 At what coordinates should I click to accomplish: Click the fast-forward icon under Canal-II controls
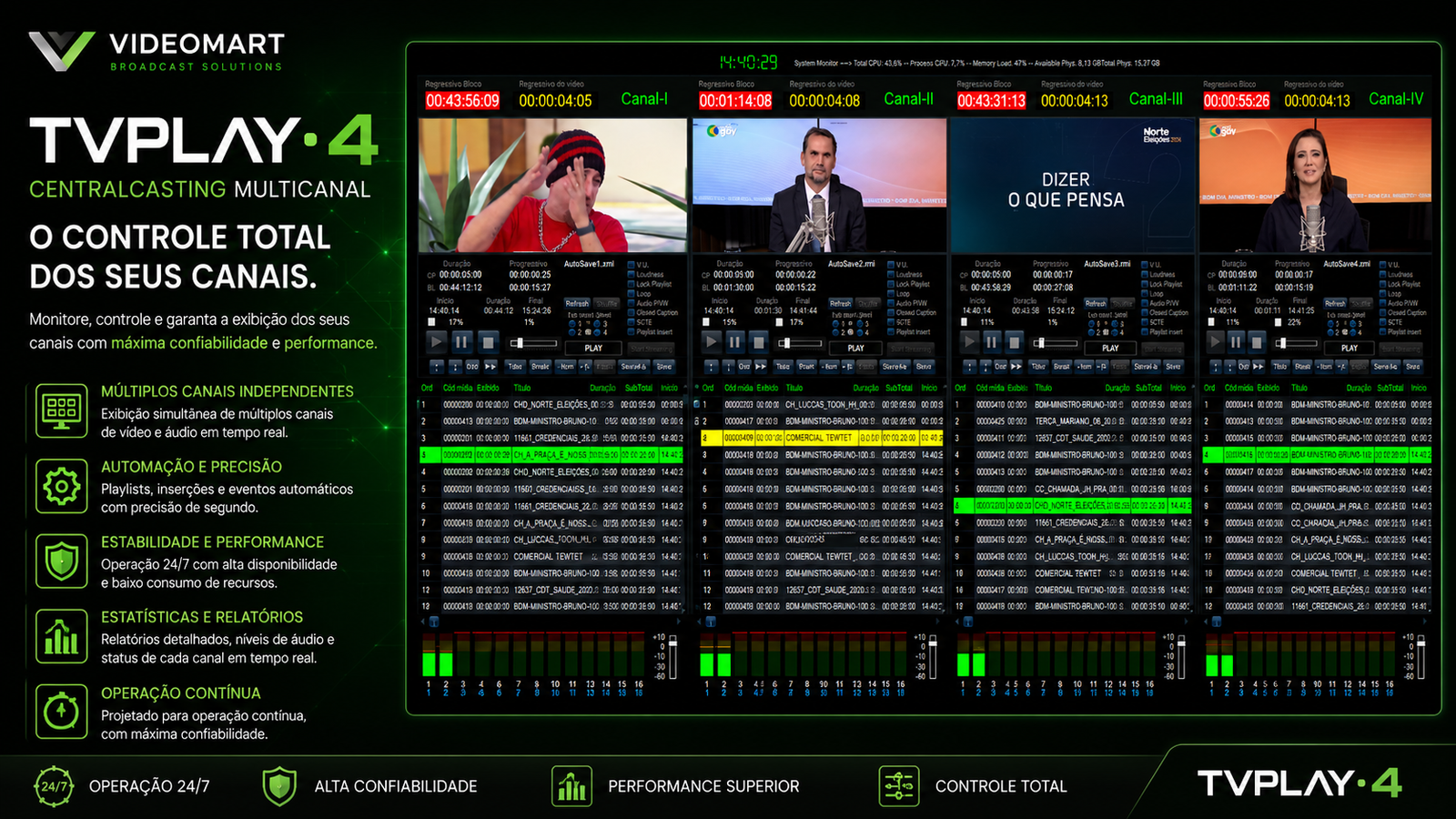tap(761, 367)
